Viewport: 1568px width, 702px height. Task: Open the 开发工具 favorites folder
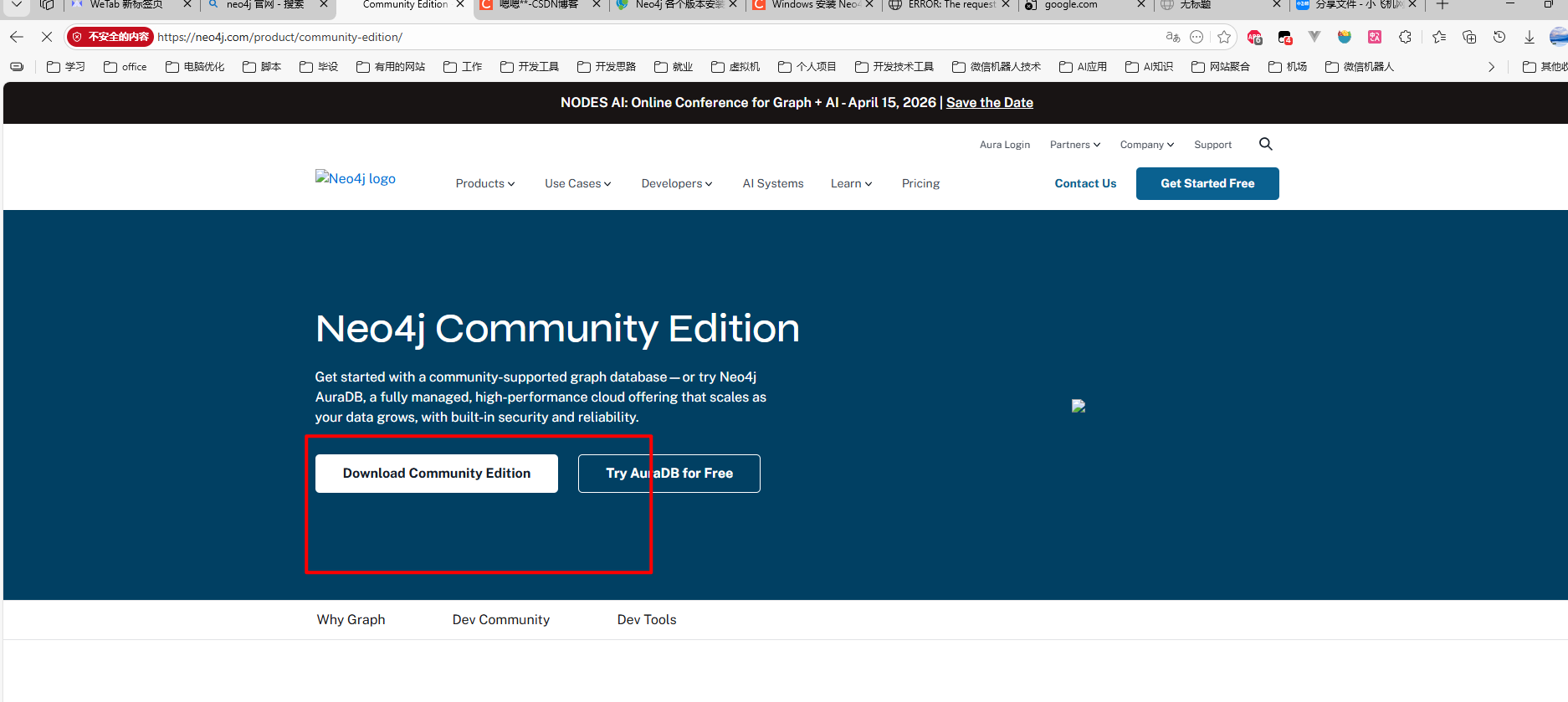530,67
